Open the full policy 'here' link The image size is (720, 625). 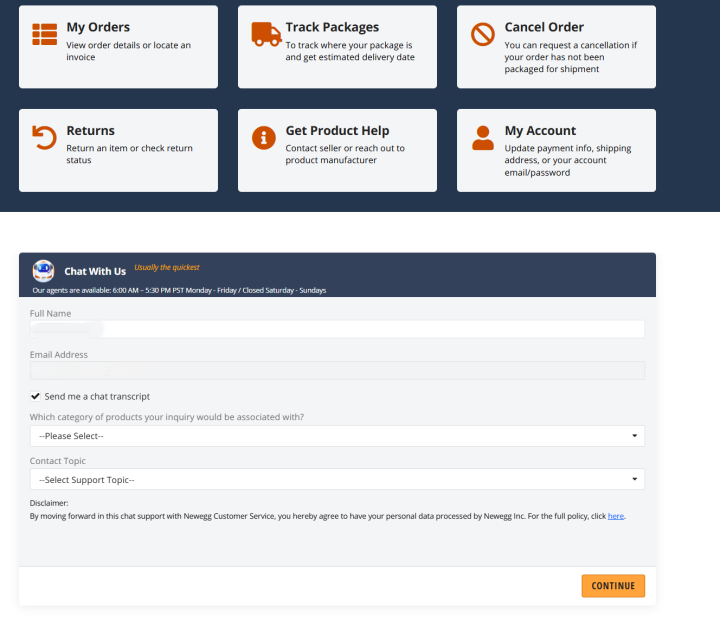(x=616, y=516)
